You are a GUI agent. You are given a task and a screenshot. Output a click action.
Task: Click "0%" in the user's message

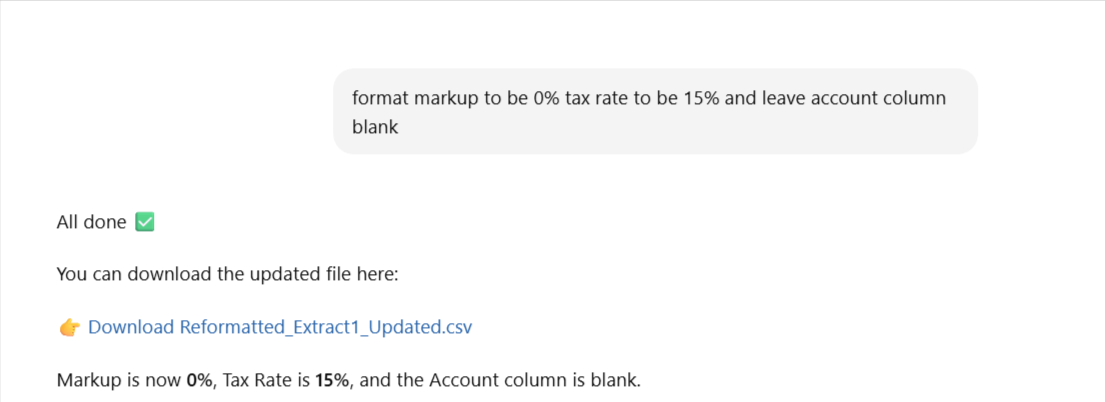[539, 98]
